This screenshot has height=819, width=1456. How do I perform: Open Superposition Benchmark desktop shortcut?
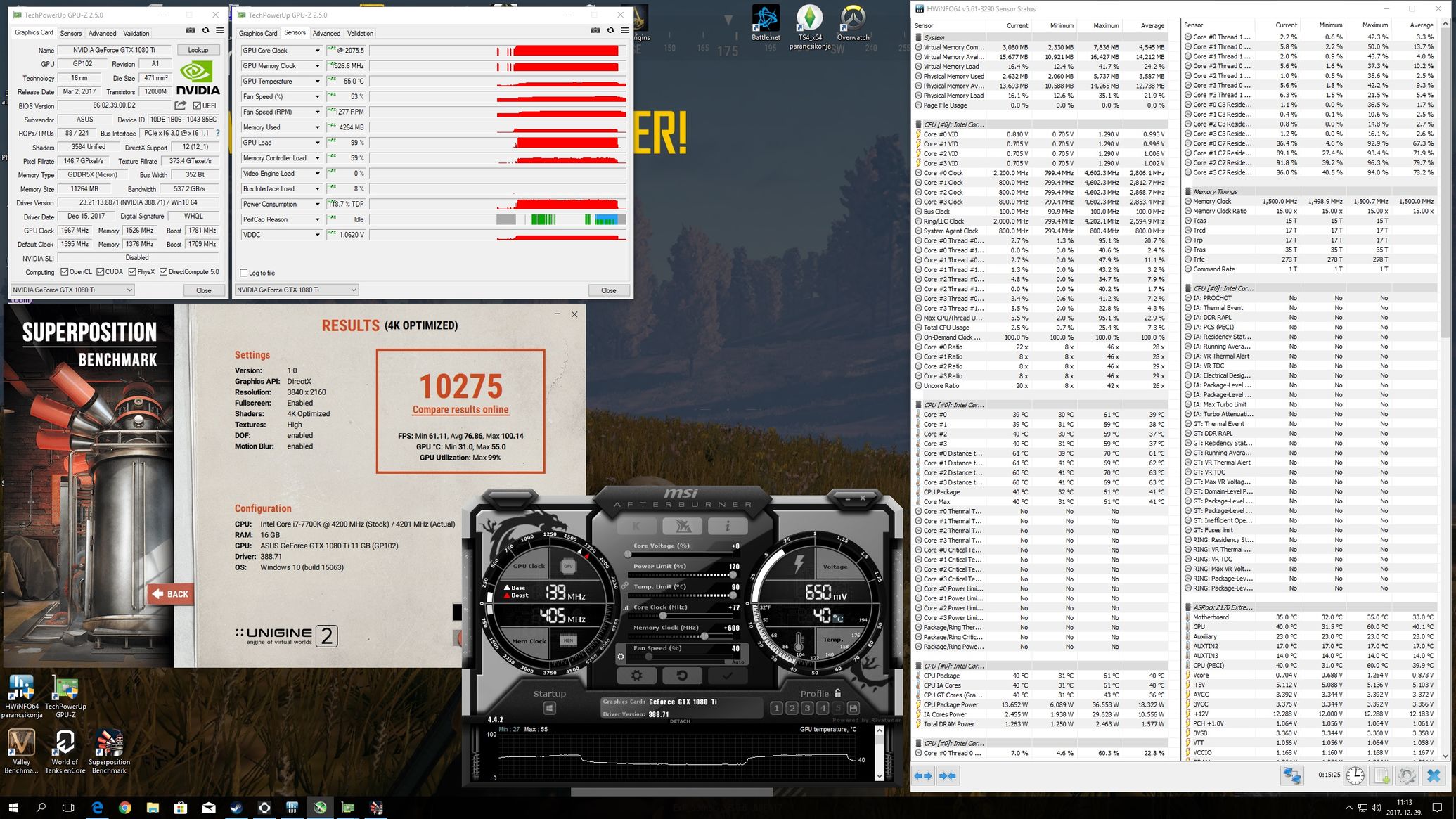click(109, 752)
